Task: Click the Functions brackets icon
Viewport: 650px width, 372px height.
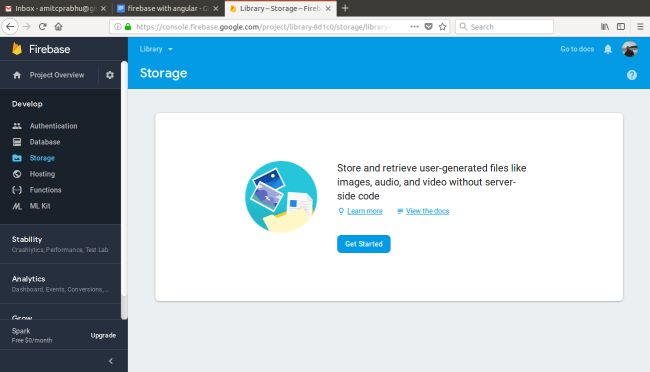Action: [x=17, y=190]
